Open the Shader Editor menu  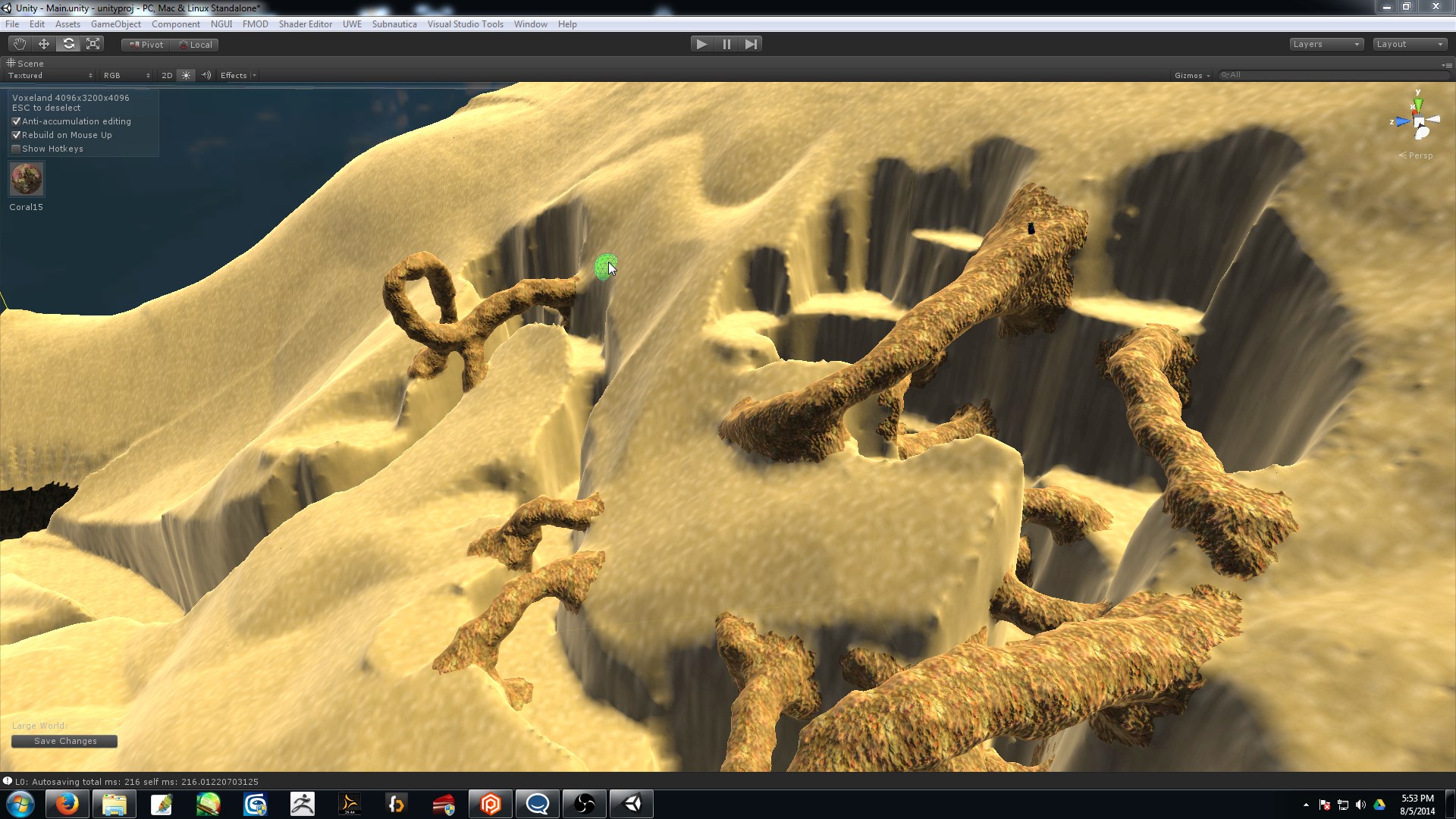tap(305, 24)
